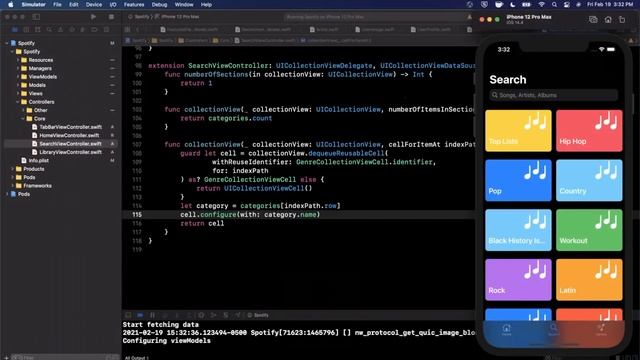
Task: Take a Simulator screenshot with camera icon
Action: (593, 20)
